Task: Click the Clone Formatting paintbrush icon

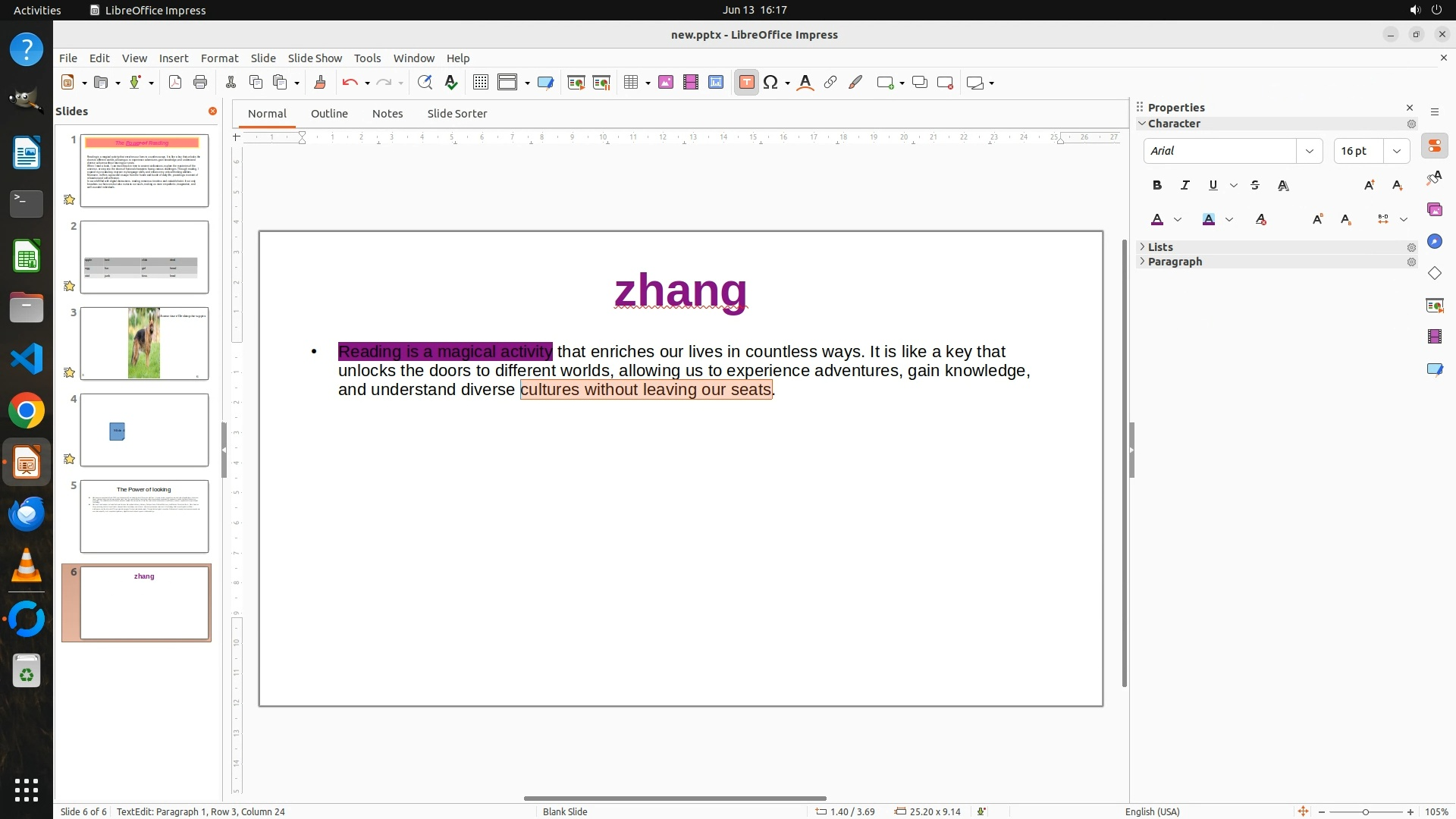Action: tap(319, 83)
